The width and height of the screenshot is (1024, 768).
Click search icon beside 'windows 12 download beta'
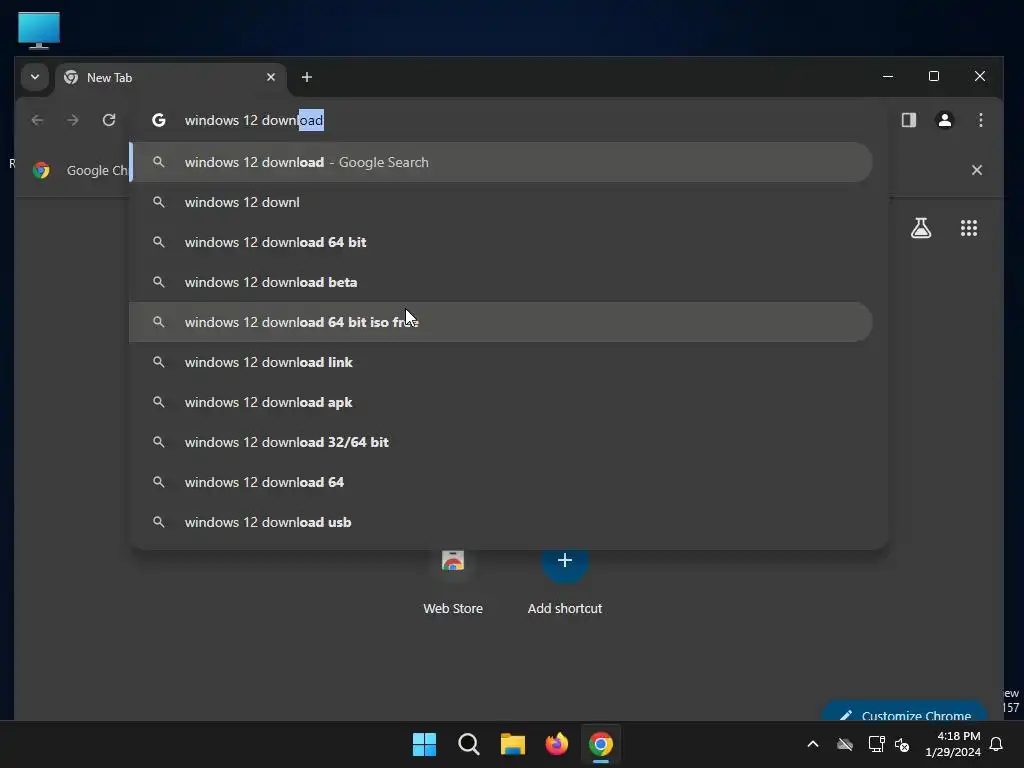pos(159,282)
